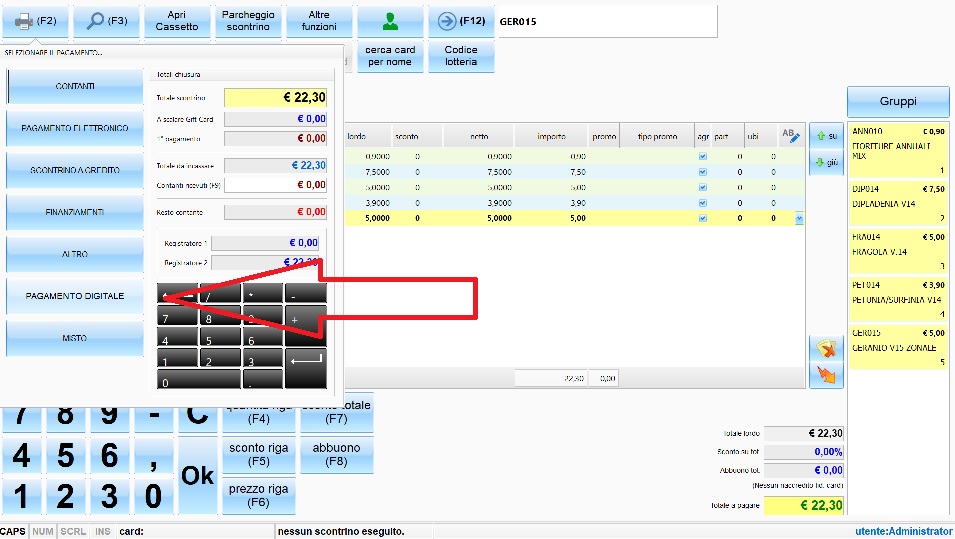Tap 7 on the black payment keypad
The image size is (955, 539).
pos(177,315)
